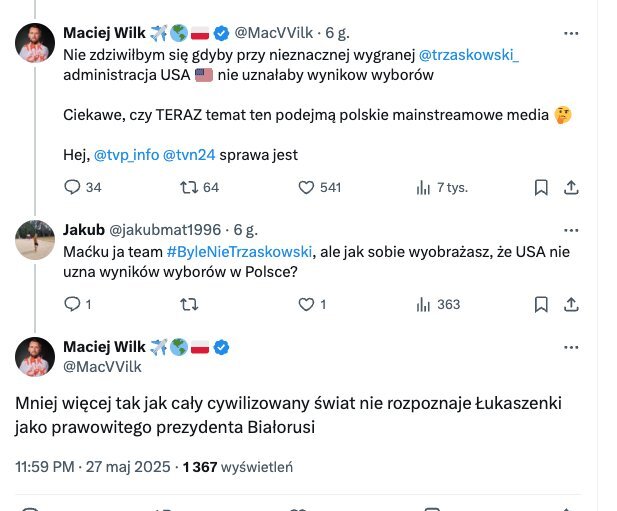Reply to Maciej Wilk's first tweet

pyautogui.click(x=71, y=187)
